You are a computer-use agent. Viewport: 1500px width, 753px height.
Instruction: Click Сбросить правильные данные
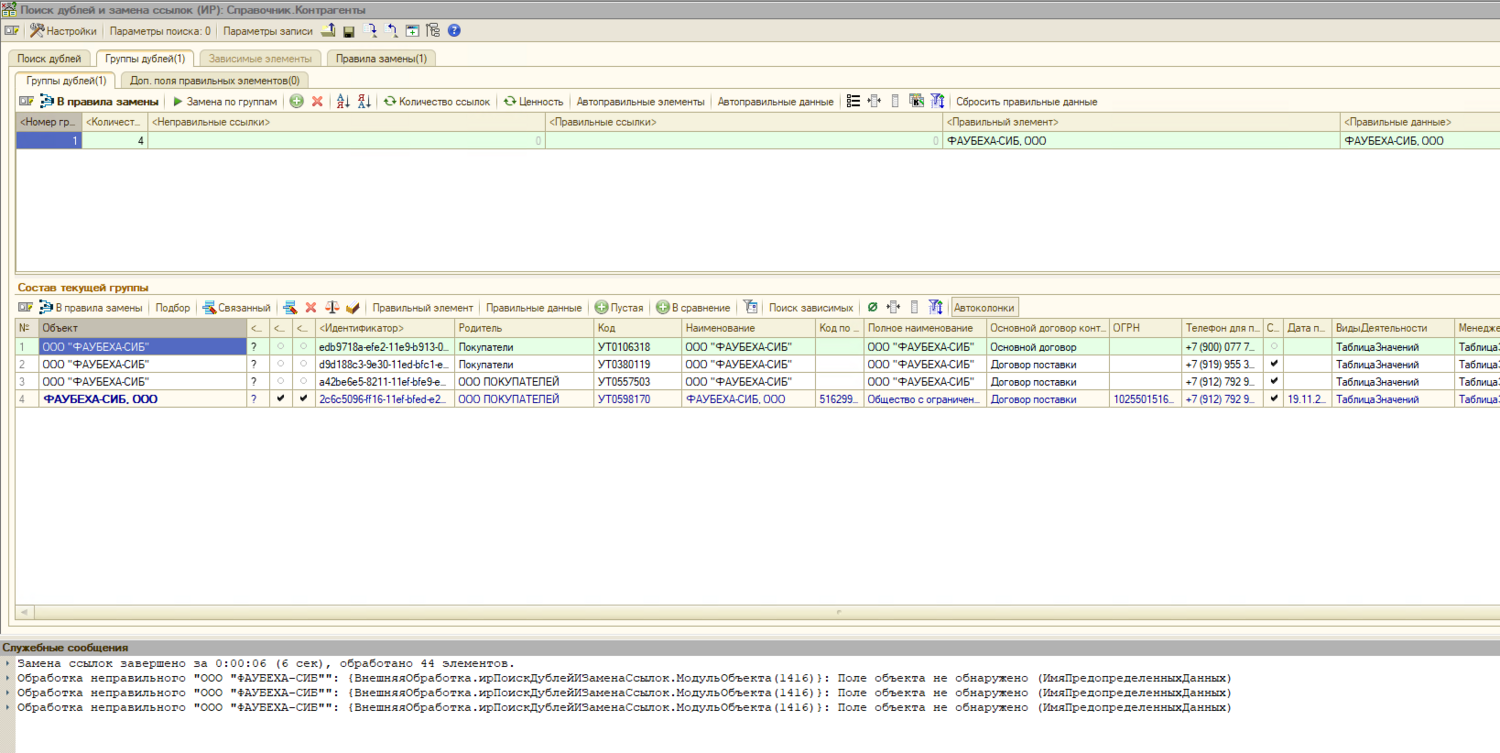1026,101
